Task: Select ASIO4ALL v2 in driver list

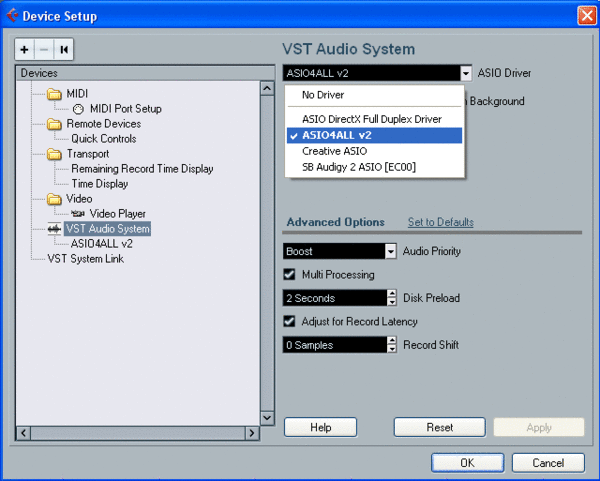Action: (374, 135)
